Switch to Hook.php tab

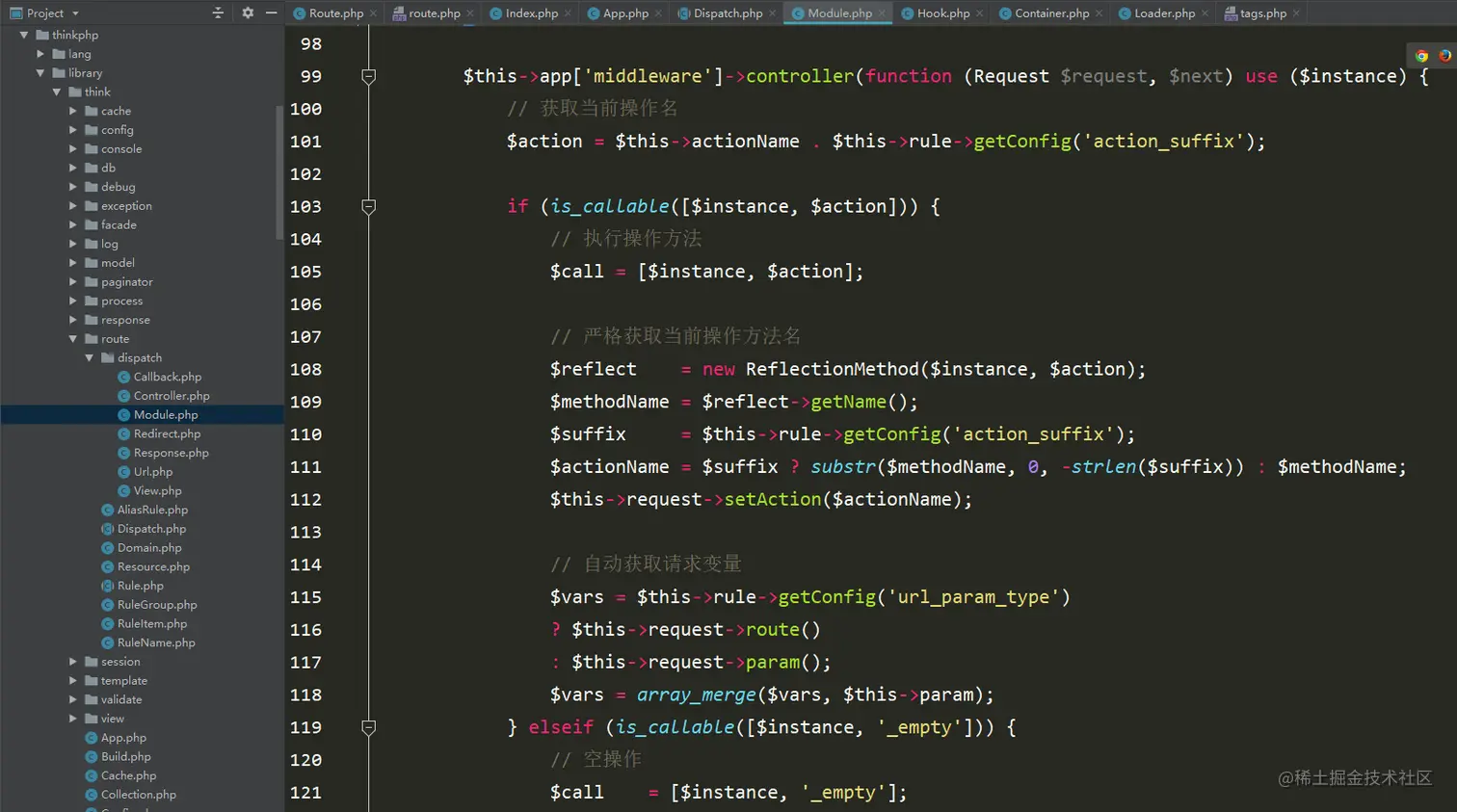(x=942, y=13)
